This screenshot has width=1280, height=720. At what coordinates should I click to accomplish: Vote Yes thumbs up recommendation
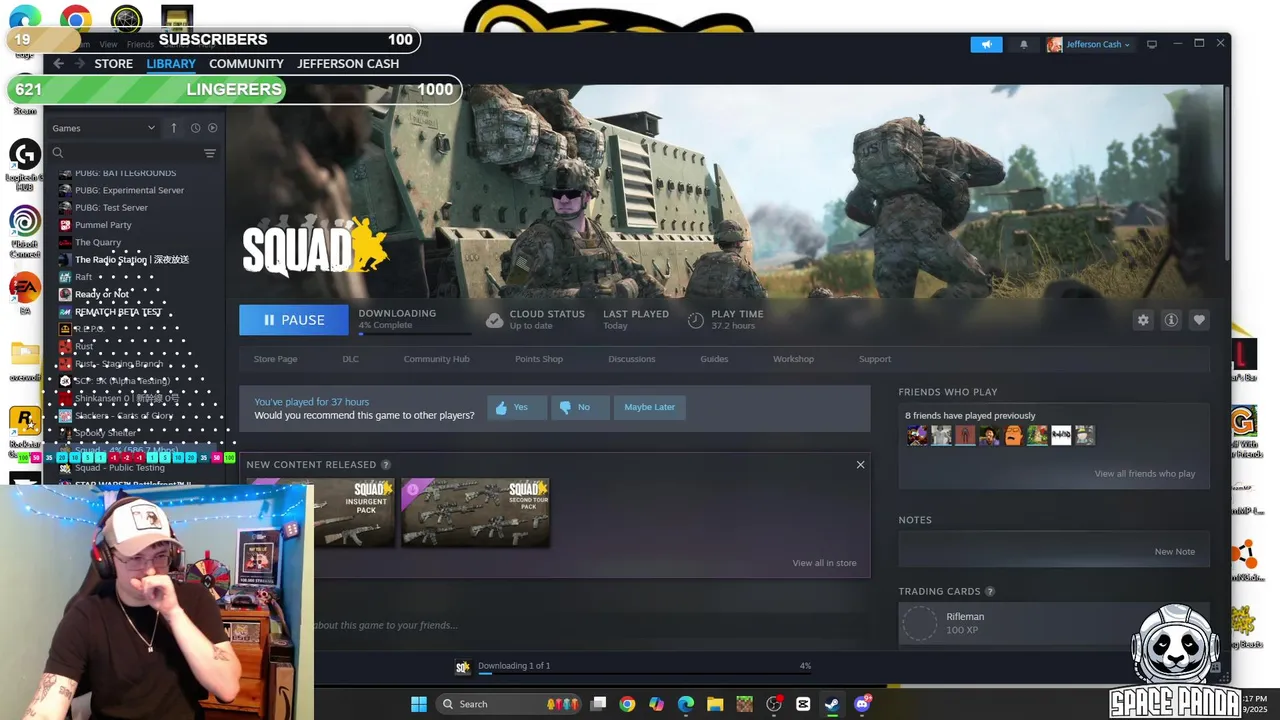coord(517,407)
